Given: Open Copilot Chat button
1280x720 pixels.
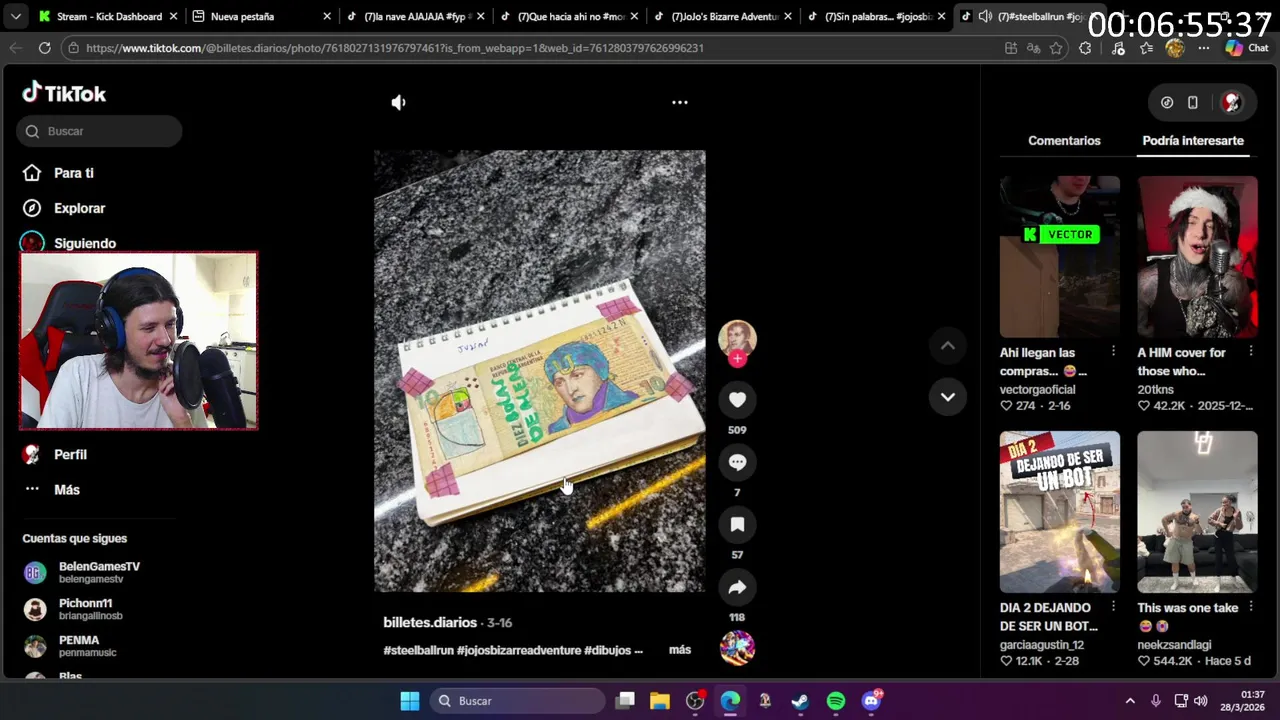Looking at the screenshot, I should [x=1246, y=48].
